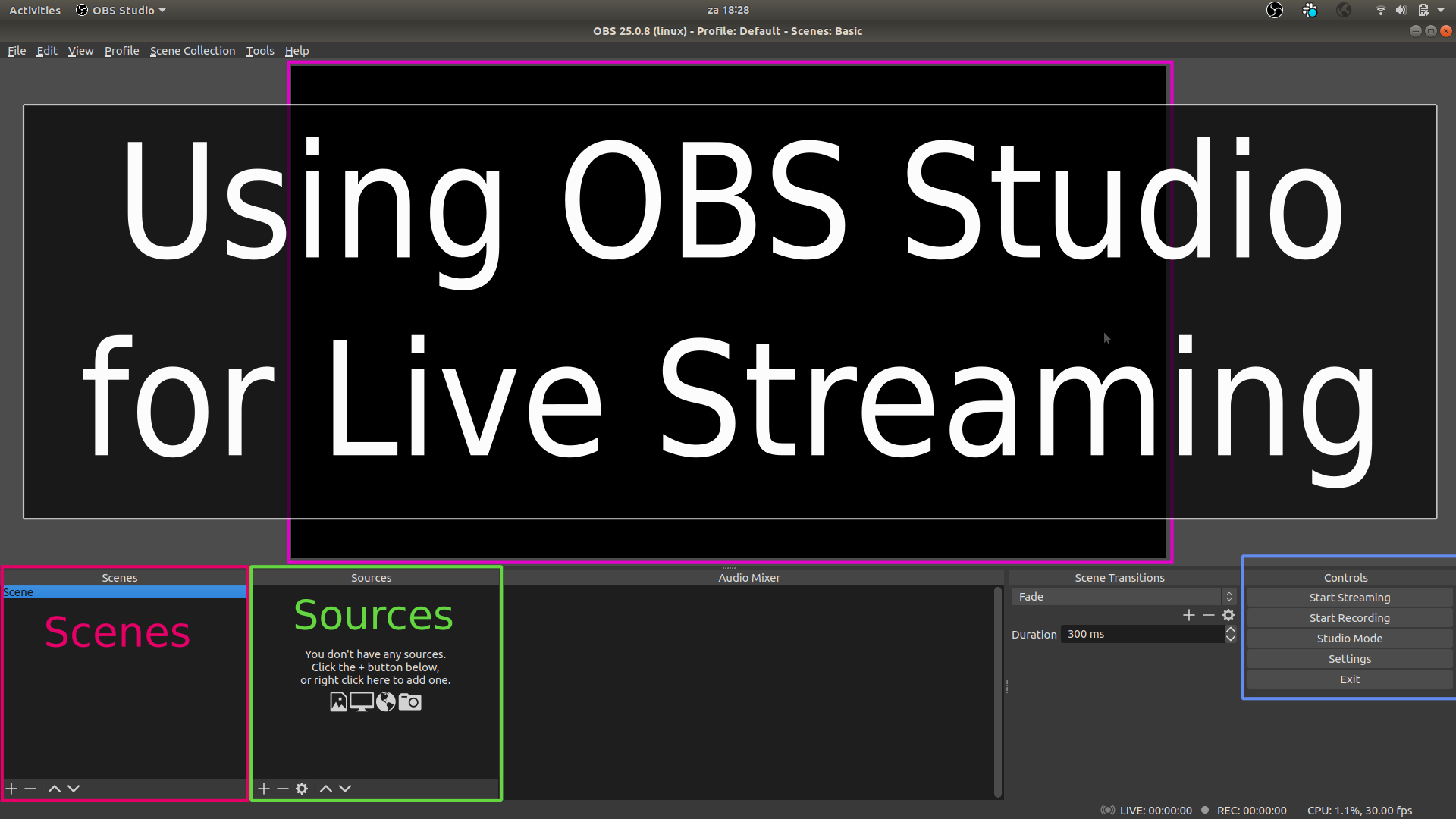
Task: Remove the selected scene with minus icon
Action: (30, 789)
